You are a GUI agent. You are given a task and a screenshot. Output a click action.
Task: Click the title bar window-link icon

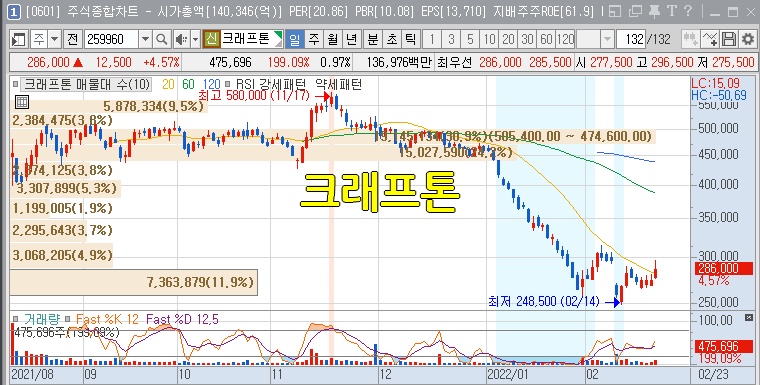(x=615, y=12)
